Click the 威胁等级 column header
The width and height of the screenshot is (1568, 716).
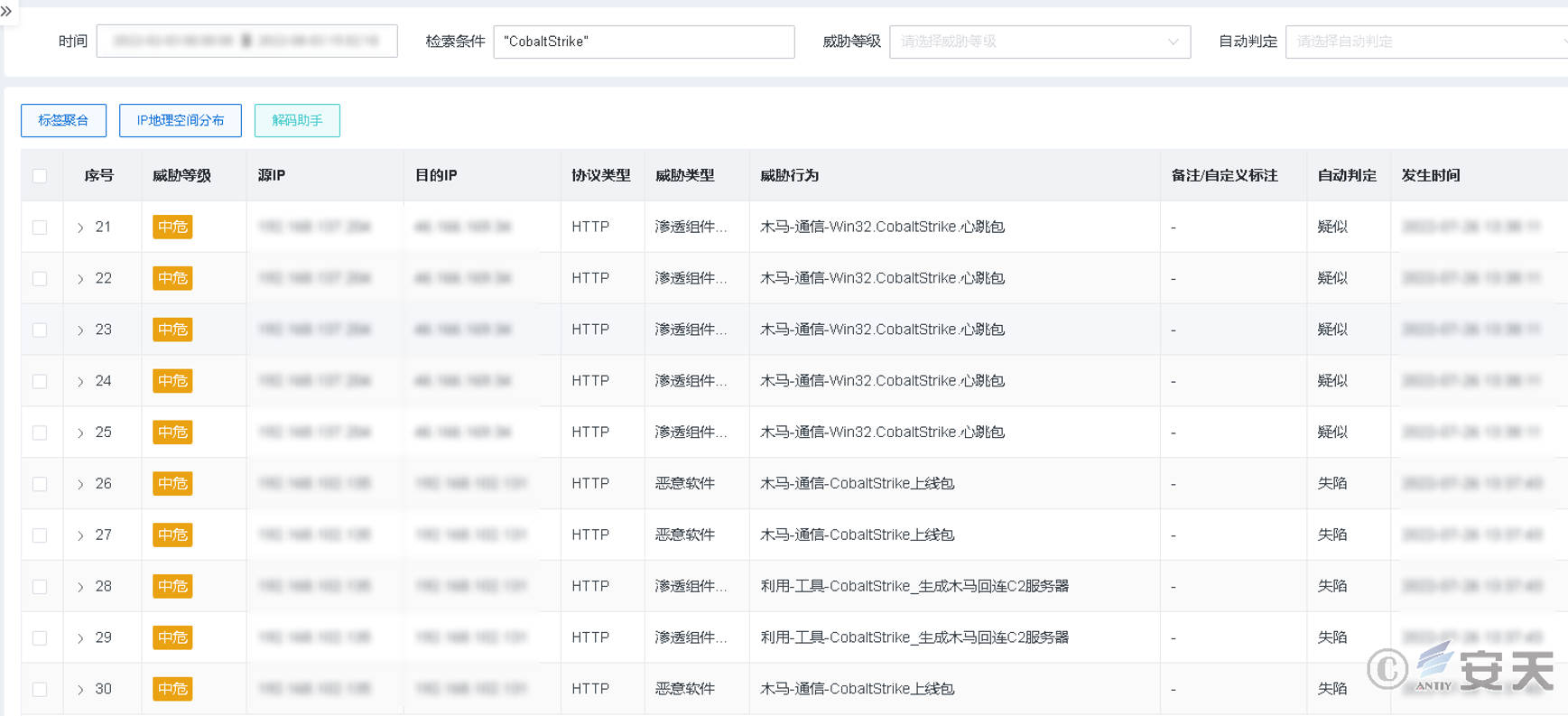point(181,175)
